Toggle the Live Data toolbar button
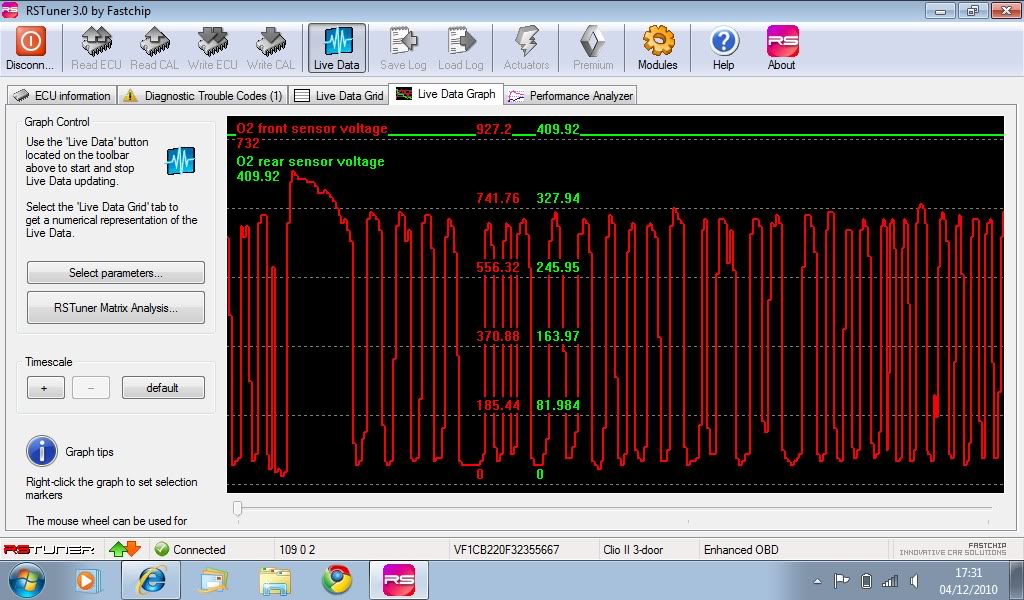1024x600 pixels. (x=336, y=47)
